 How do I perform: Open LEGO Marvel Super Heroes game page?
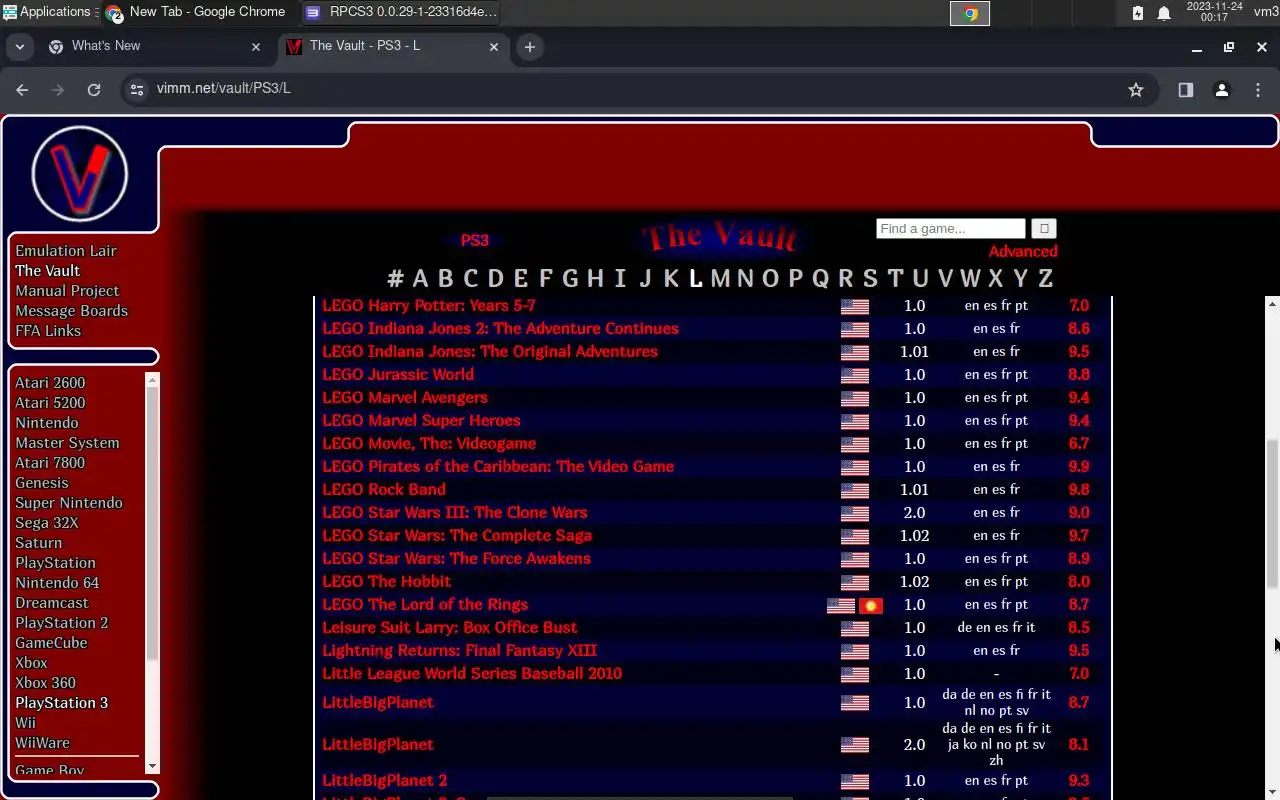421,421
